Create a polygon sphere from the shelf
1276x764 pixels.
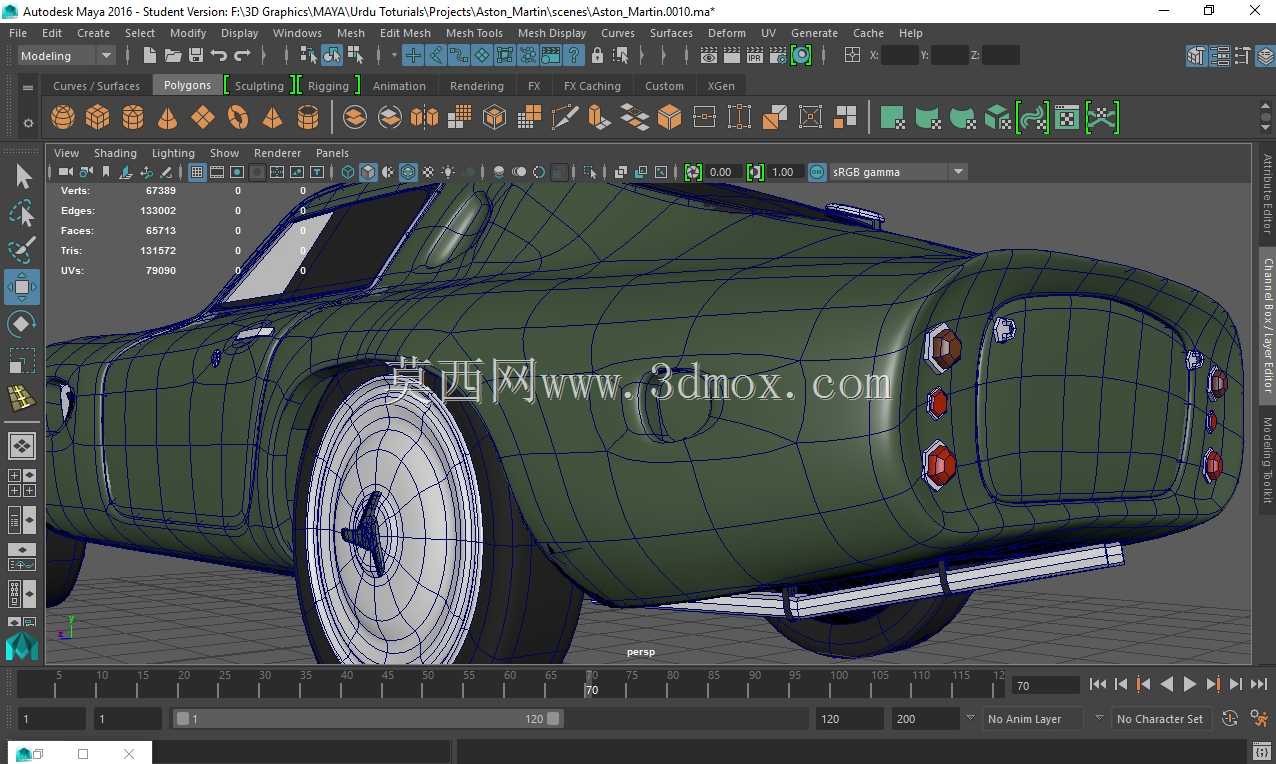63,118
